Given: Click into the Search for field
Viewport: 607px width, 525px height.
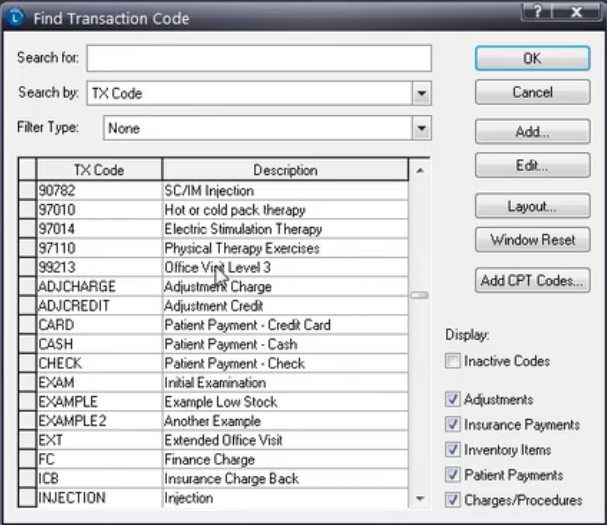Looking at the screenshot, I should tap(259, 58).
